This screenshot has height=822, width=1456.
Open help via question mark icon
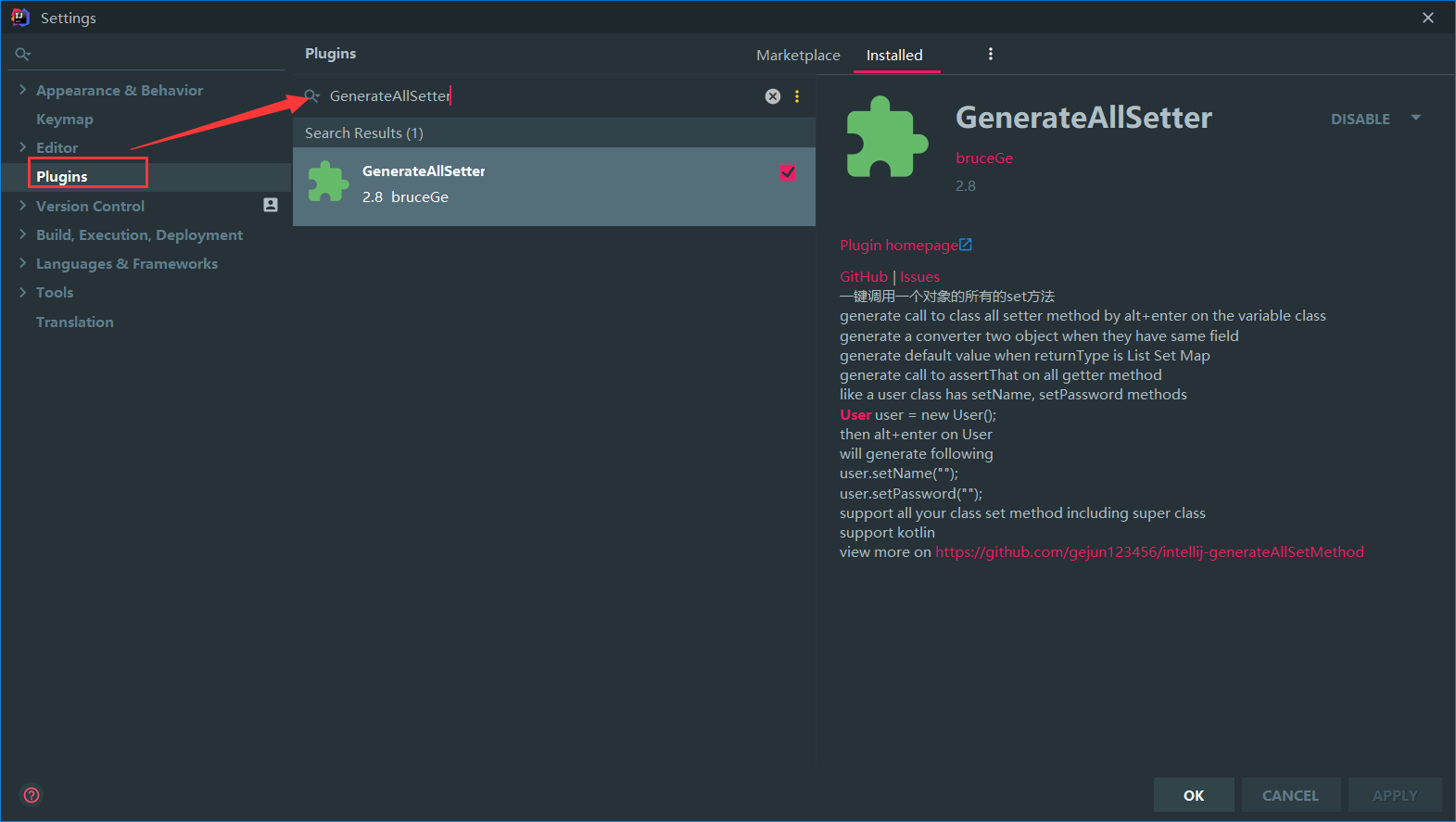[32, 795]
